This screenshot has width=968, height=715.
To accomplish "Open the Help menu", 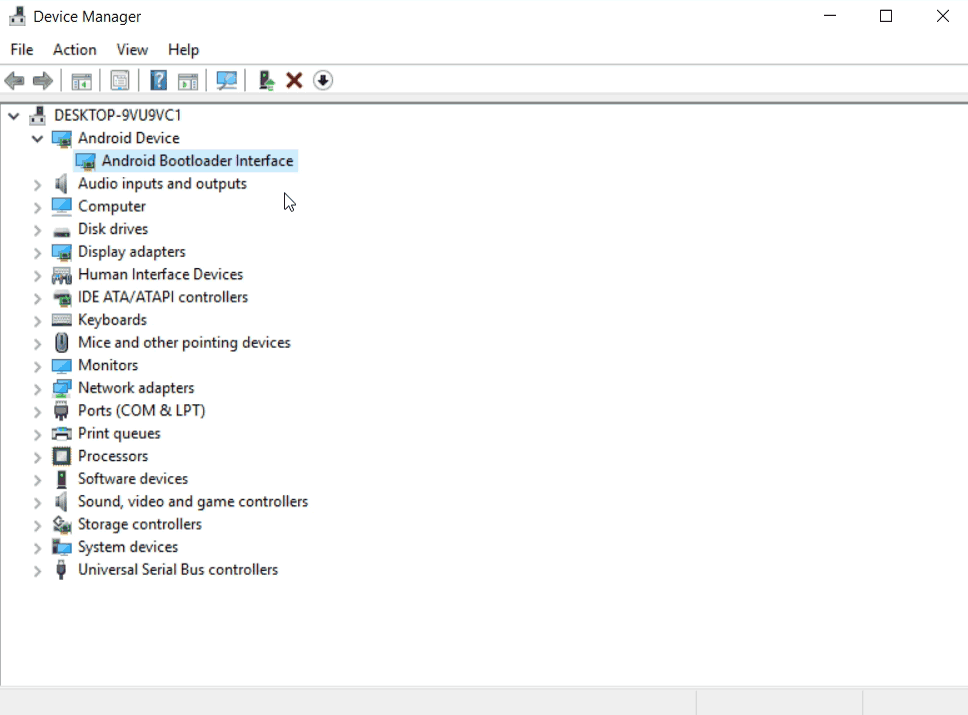I will [x=183, y=49].
